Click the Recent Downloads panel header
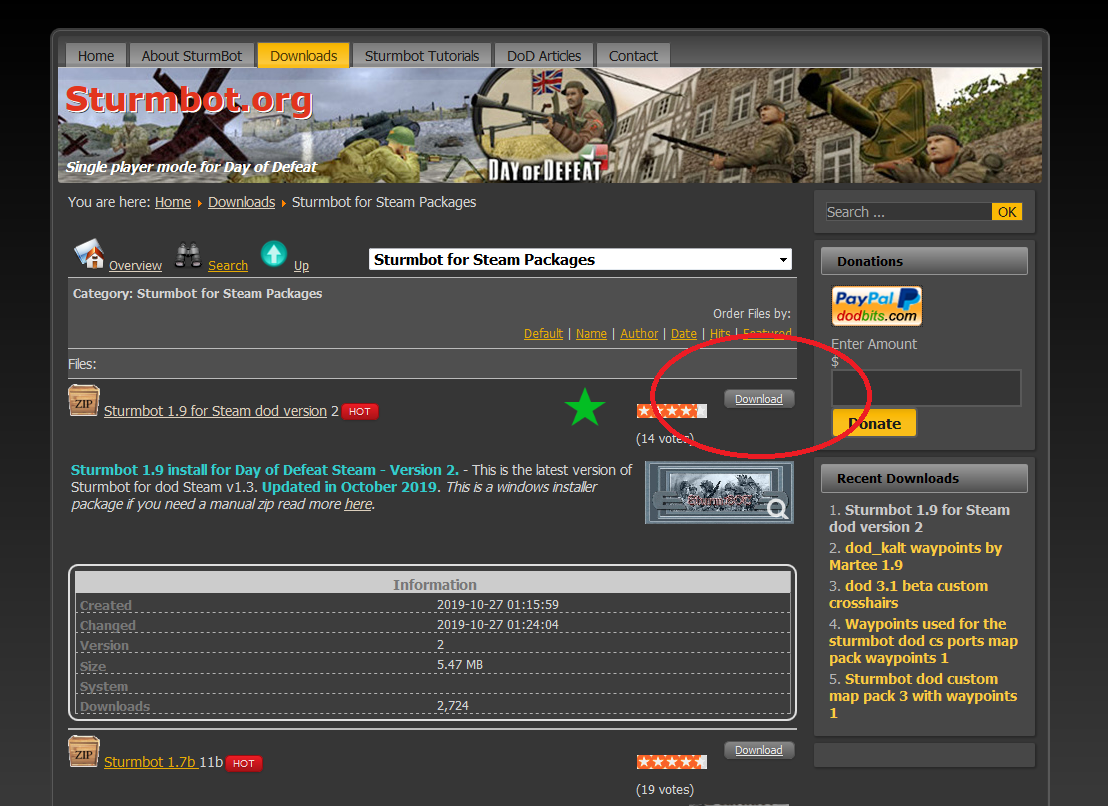 (x=924, y=478)
